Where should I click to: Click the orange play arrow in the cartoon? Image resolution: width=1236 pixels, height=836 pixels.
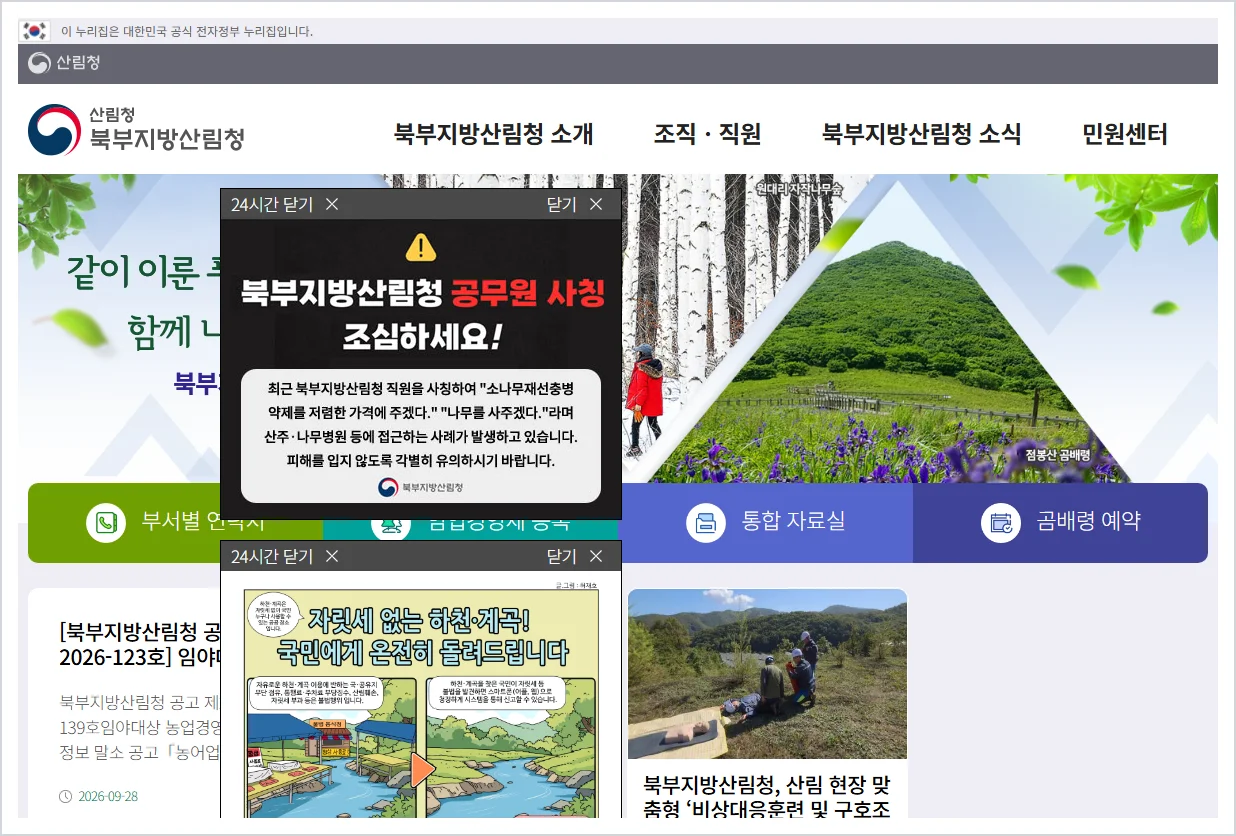pyautogui.click(x=422, y=770)
